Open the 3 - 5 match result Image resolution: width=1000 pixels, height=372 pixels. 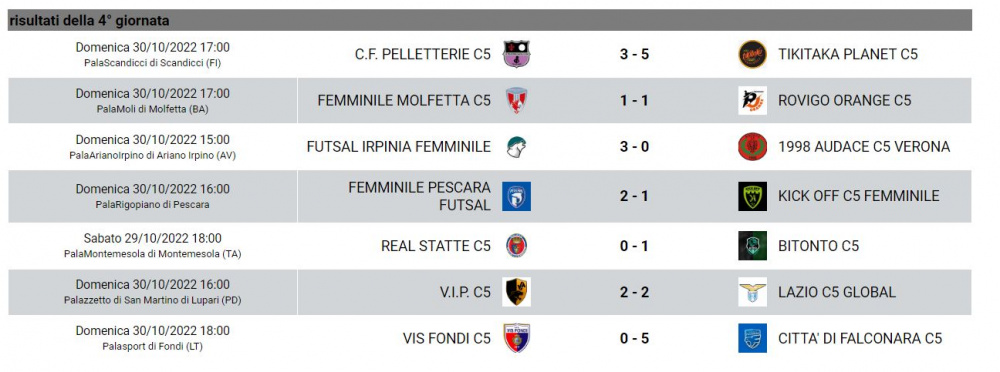(634, 54)
